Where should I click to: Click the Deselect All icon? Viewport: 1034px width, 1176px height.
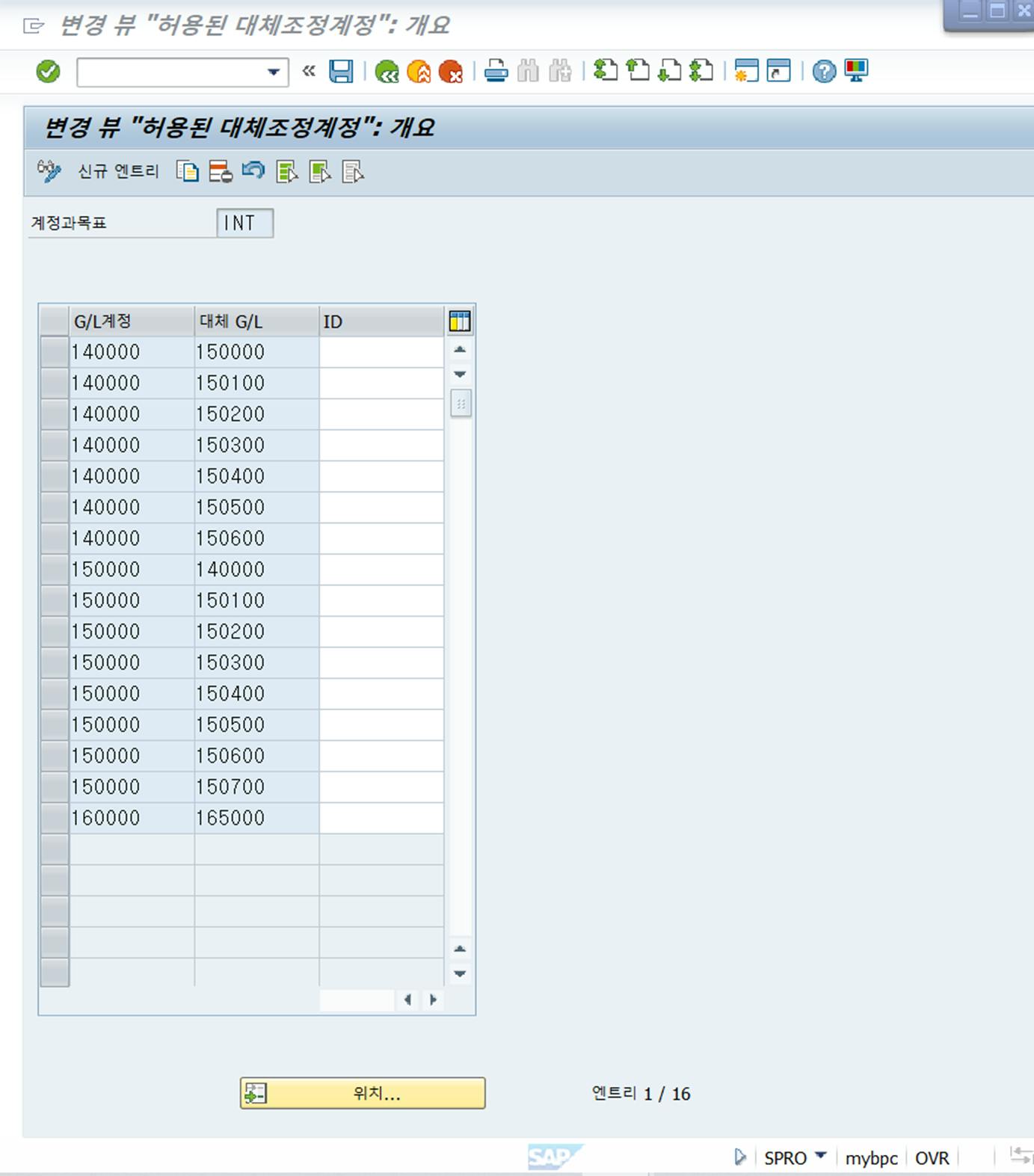[353, 172]
